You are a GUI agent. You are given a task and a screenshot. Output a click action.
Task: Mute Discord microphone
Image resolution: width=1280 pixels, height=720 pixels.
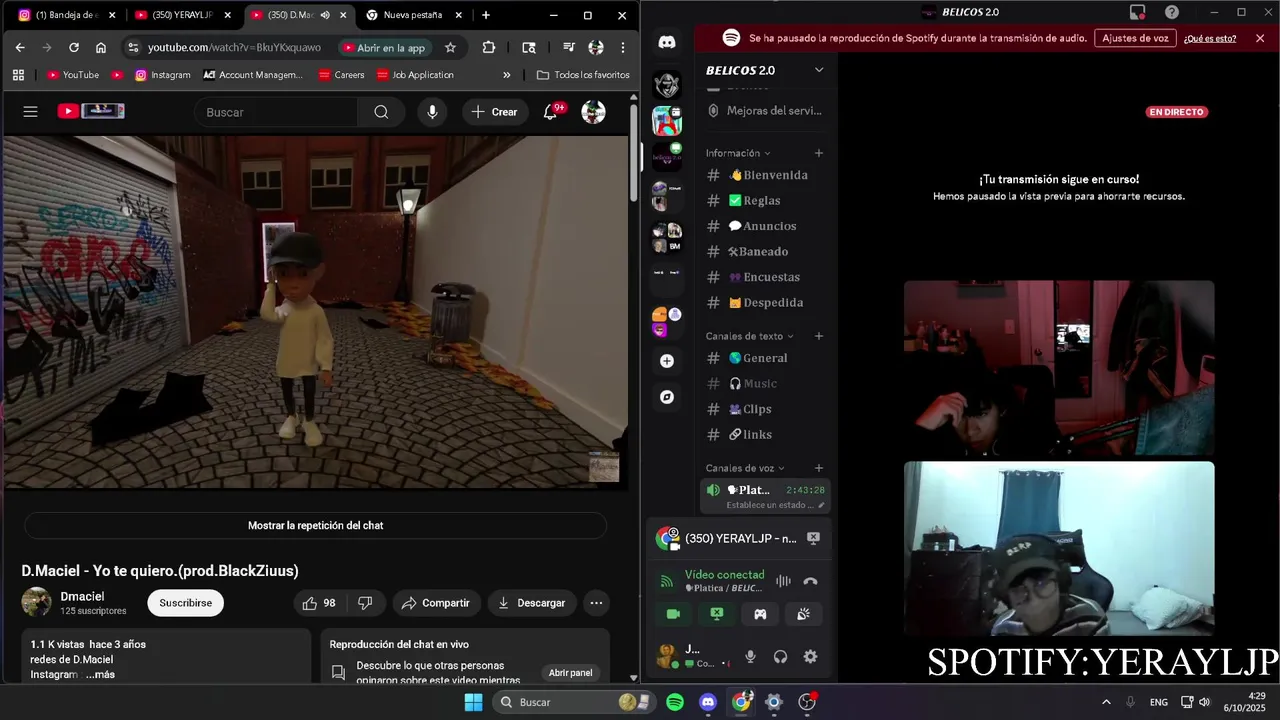pos(750,657)
